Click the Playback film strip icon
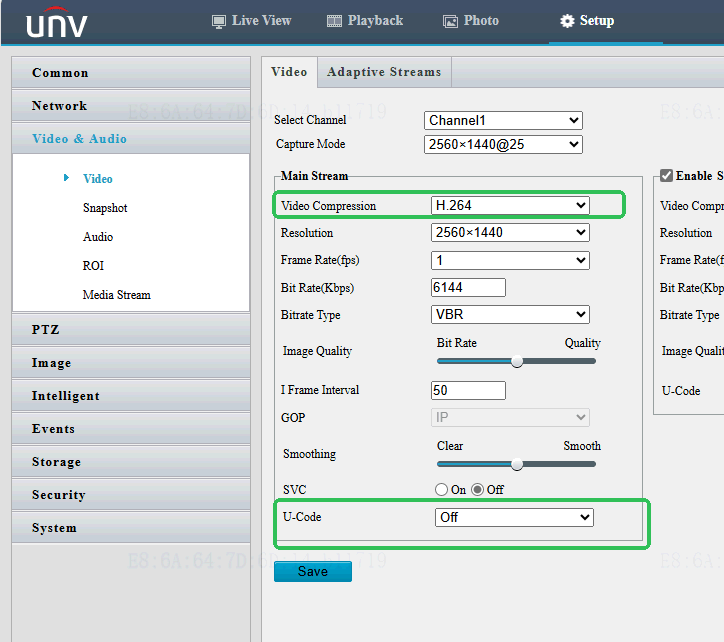 [334, 21]
